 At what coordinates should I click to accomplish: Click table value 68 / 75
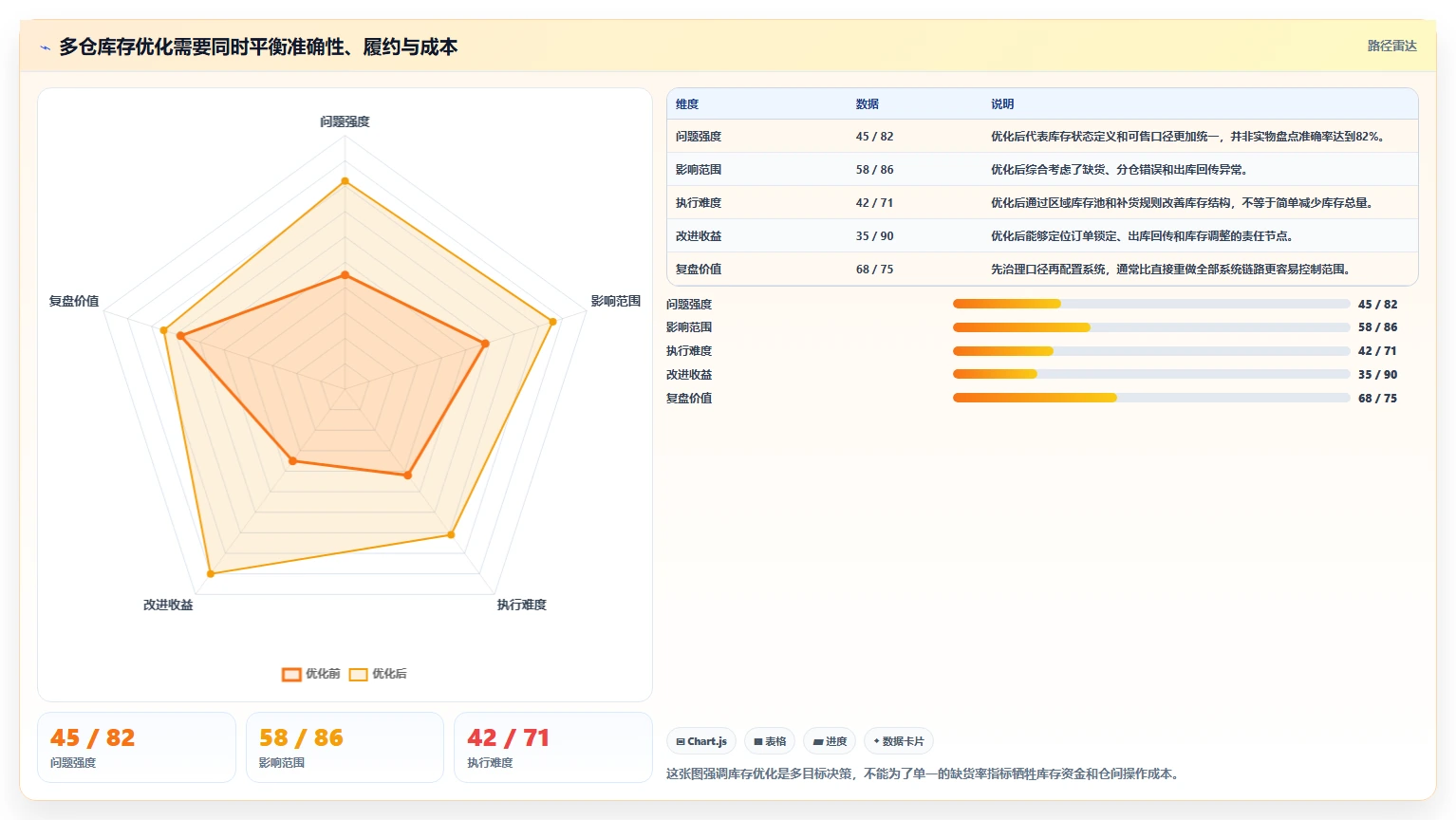(x=874, y=270)
